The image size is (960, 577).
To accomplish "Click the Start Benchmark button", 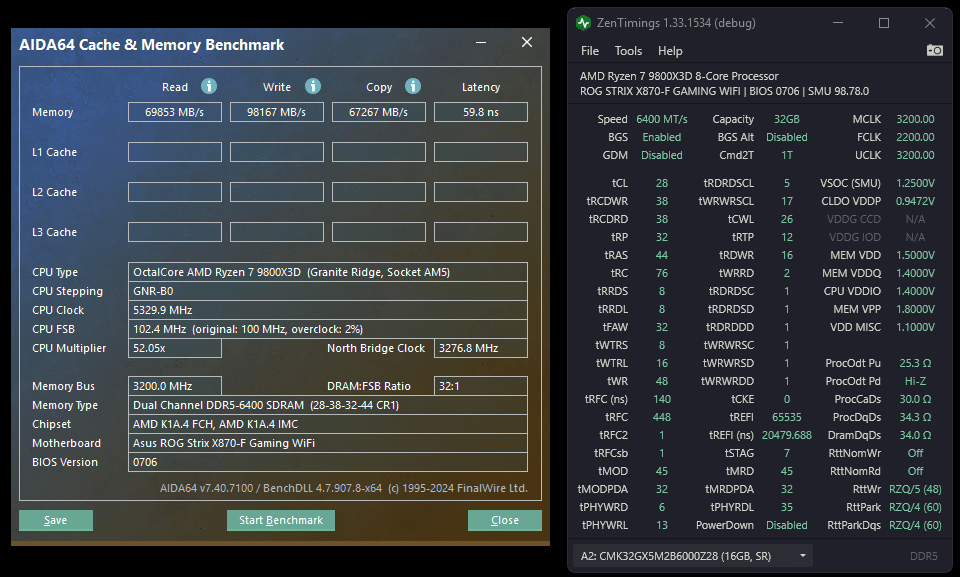I will pyautogui.click(x=280, y=520).
